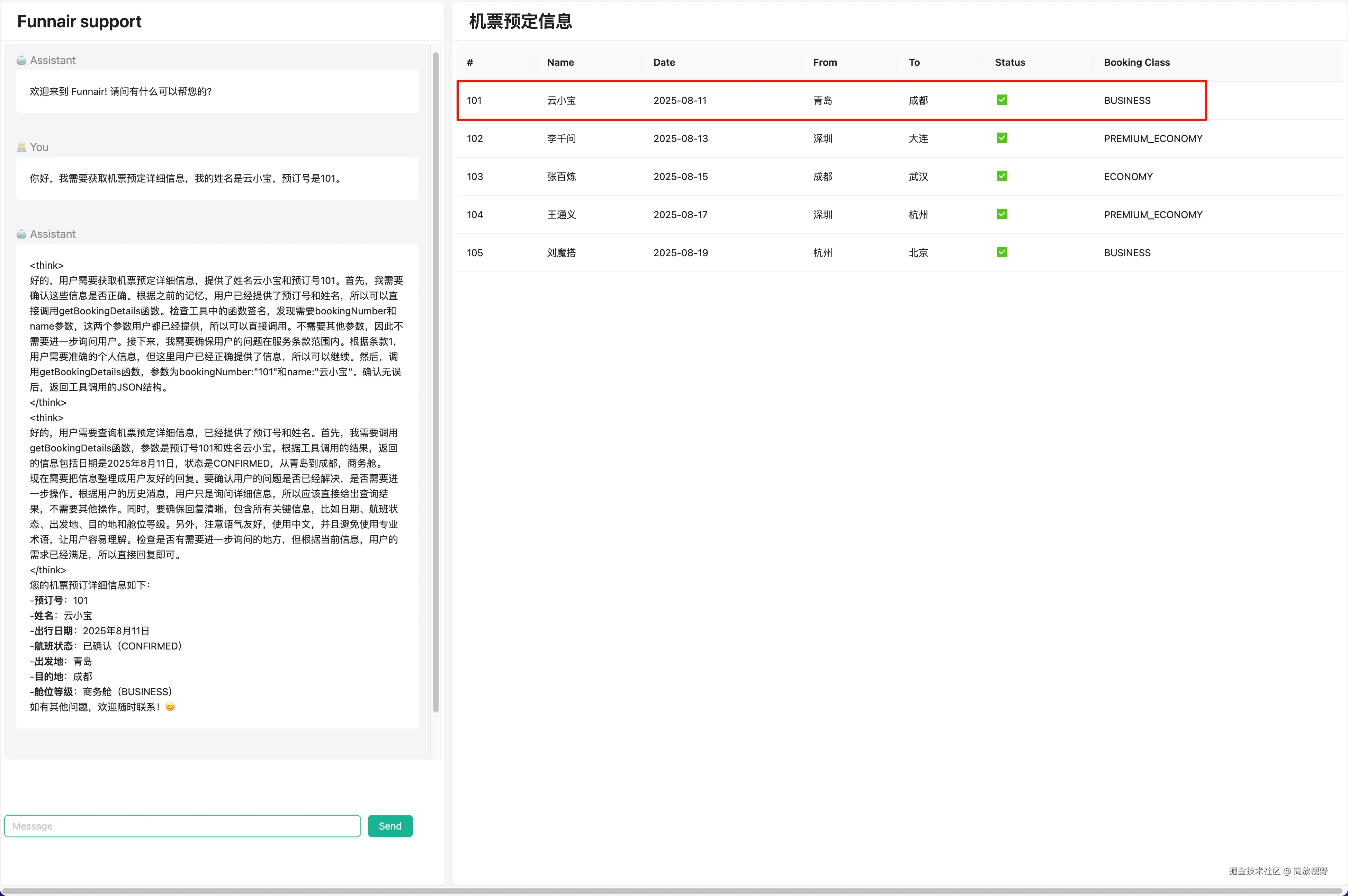Click the chat panel vertical scrollbar

click(436, 383)
